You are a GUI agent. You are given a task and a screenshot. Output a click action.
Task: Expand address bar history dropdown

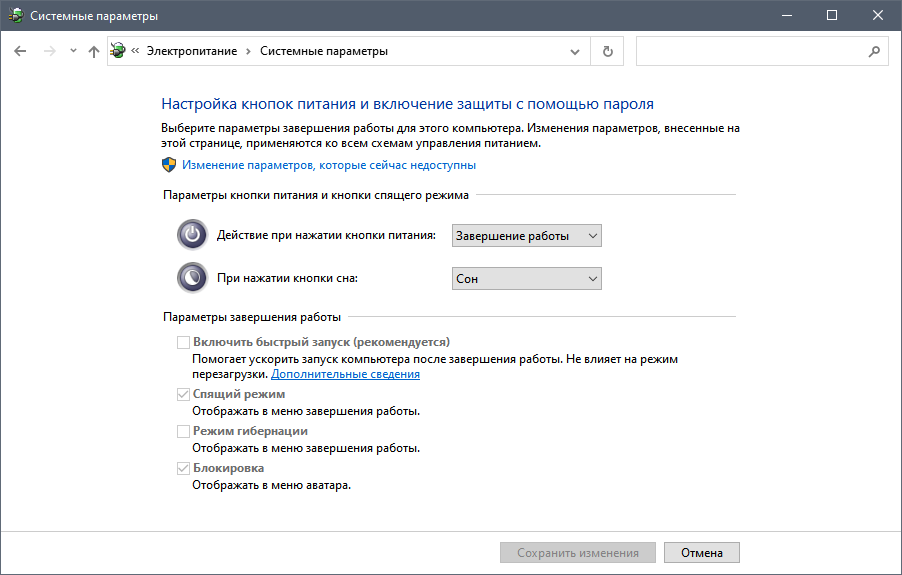(574, 52)
